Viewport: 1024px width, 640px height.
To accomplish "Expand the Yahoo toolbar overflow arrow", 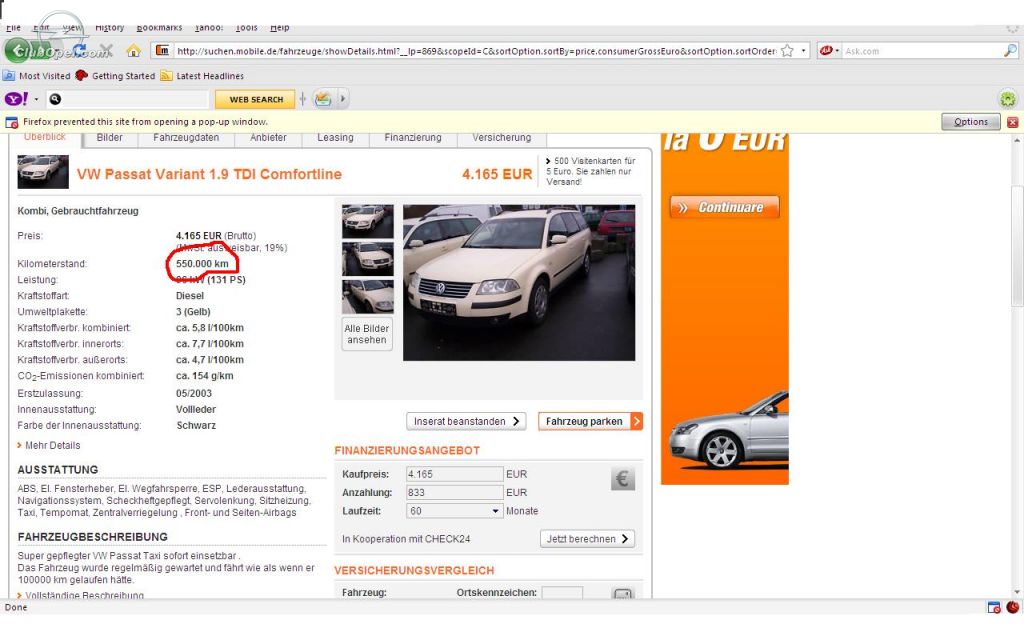I will [x=342, y=99].
